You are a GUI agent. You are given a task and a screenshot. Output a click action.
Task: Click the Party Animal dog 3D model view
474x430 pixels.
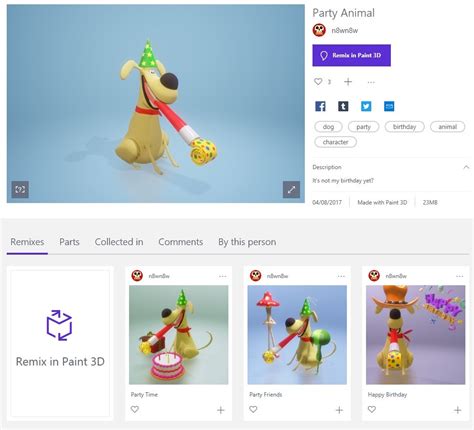coord(156,103)
